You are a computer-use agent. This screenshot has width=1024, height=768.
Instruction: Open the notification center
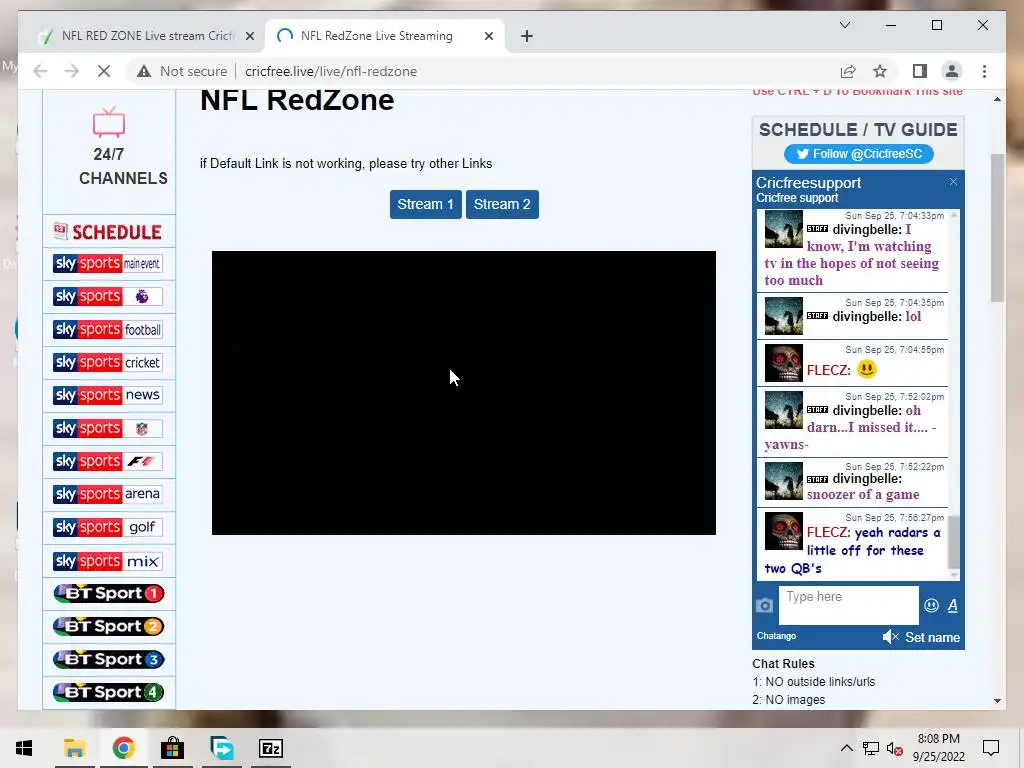click(x=991, y=748)
